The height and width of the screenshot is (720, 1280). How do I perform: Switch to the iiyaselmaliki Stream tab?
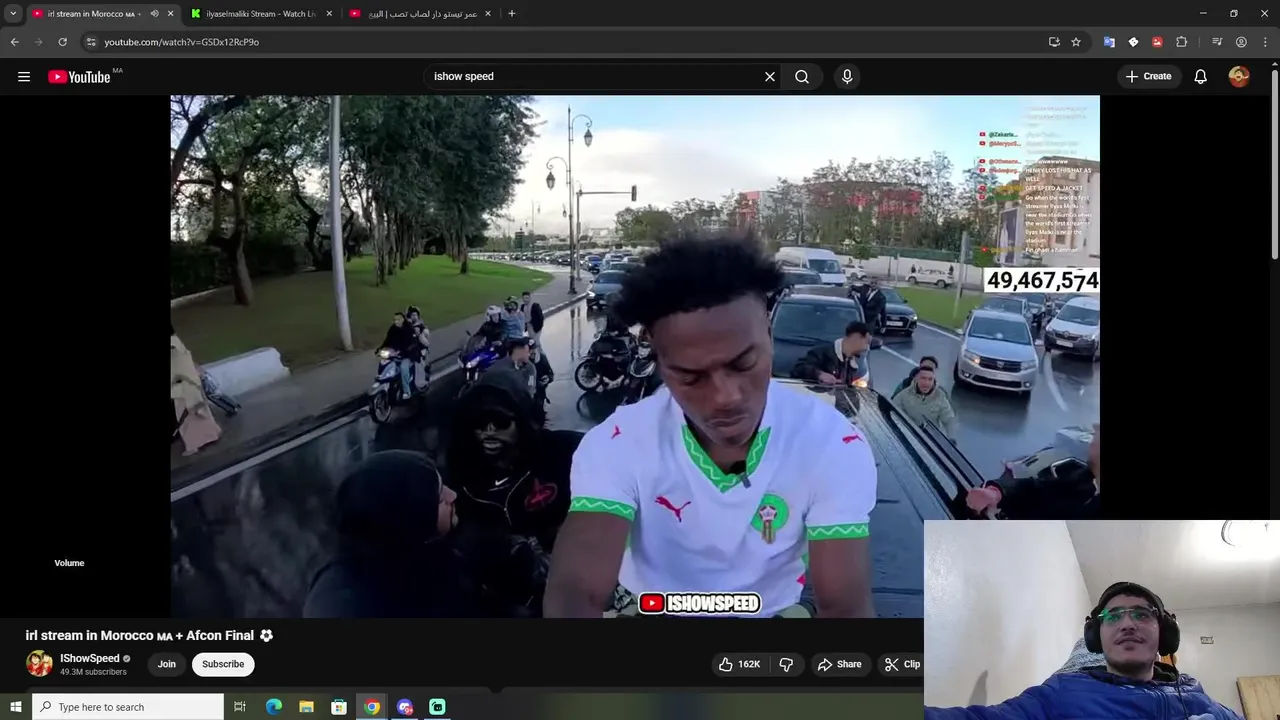tap(261, 14)
